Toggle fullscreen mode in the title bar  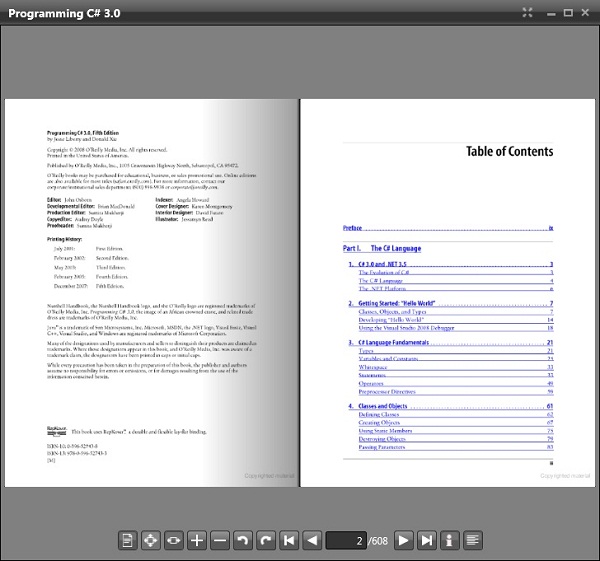pyautogui.click(x=528, y=12)
